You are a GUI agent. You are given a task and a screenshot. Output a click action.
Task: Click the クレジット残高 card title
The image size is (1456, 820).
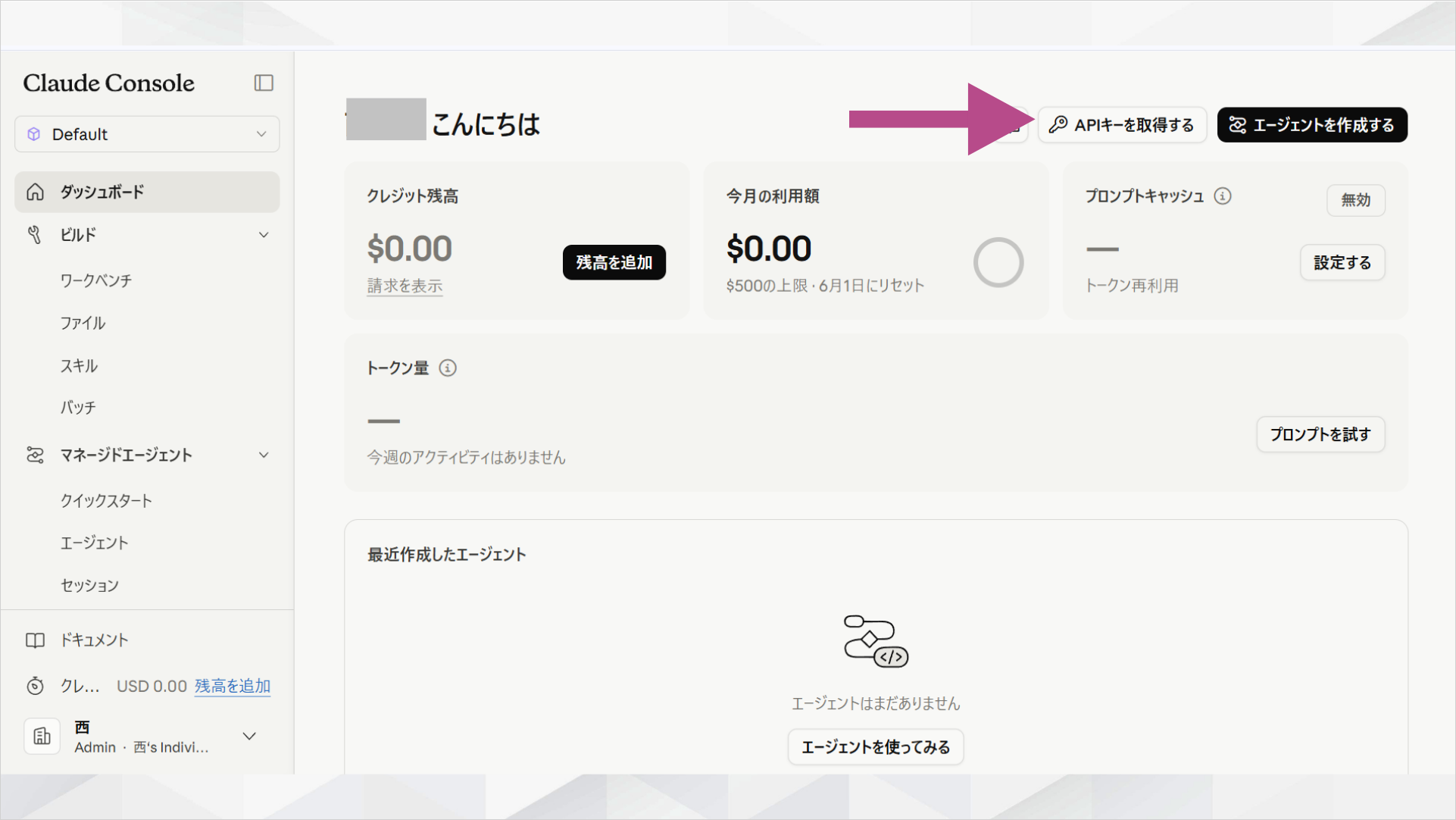click(412, 196)
